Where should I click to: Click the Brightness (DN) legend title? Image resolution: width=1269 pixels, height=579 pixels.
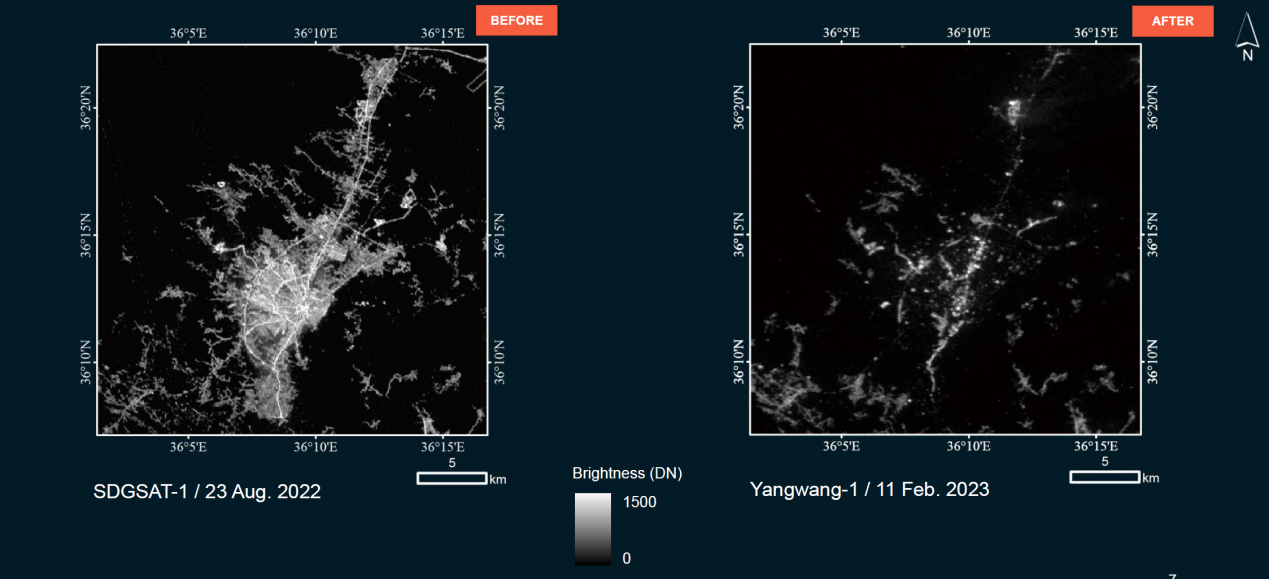tap(627, 473)
